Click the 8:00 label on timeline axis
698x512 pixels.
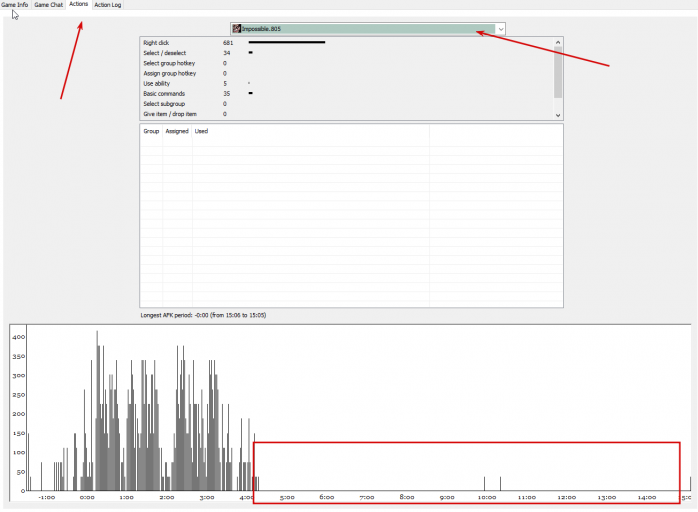tap(407, 497)
